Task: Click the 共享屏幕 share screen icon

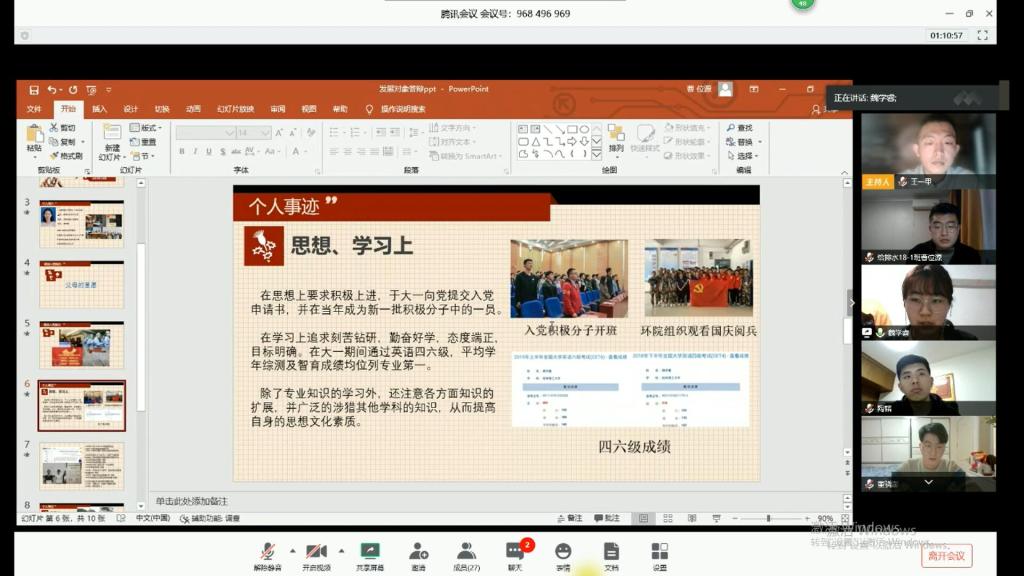Action: tap(370, 552)
